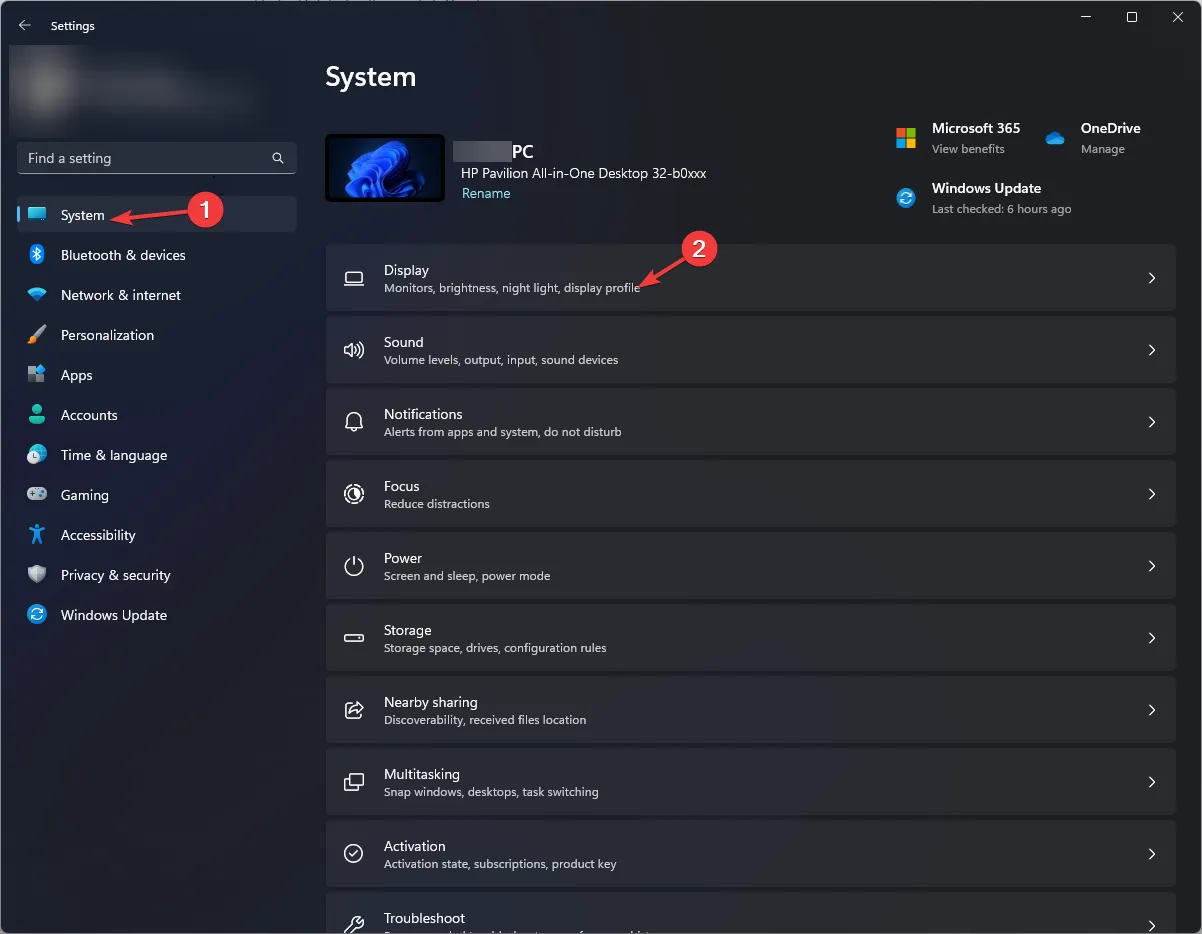Click the System monitor icon in sidebar
This screenshot has width=1202, height=934.
click(37, 215)
